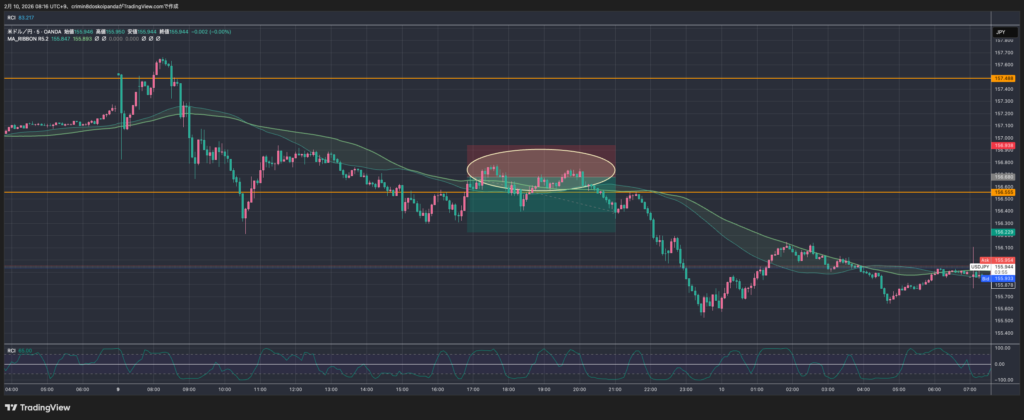
Task: Select the RCI legend label at the top
Action: tap(12, 17)
